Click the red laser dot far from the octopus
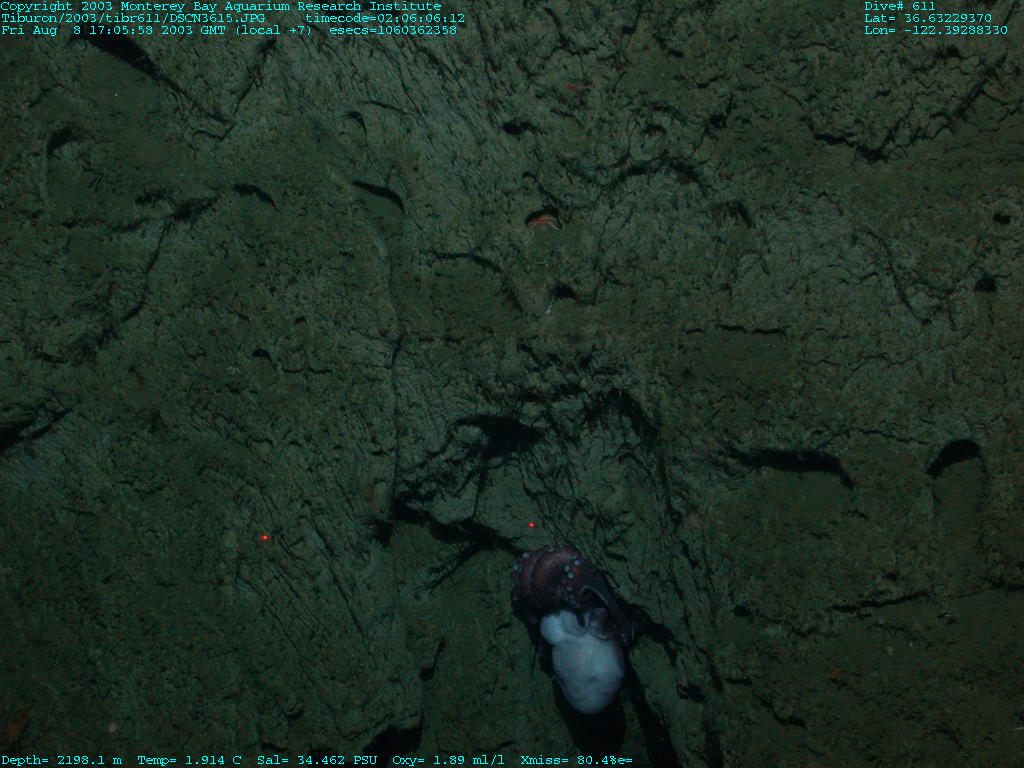Image resolution: width=1024 pixels, height=768 pixels. [x=264, y=537]
